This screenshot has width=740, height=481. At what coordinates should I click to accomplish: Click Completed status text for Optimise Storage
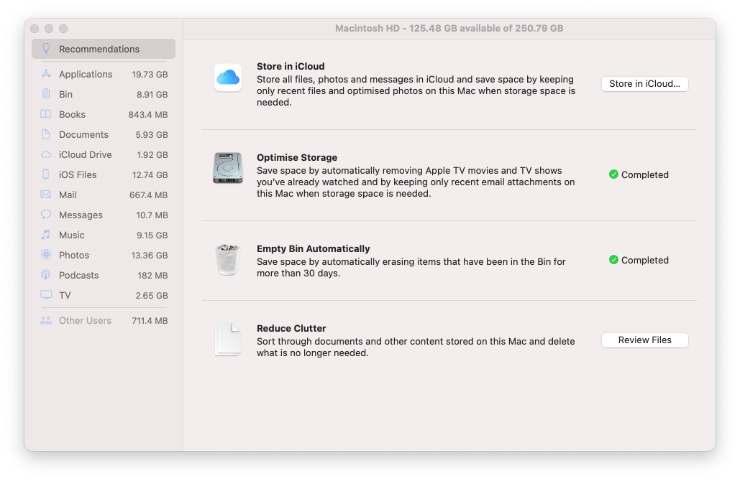coord(645,175)
